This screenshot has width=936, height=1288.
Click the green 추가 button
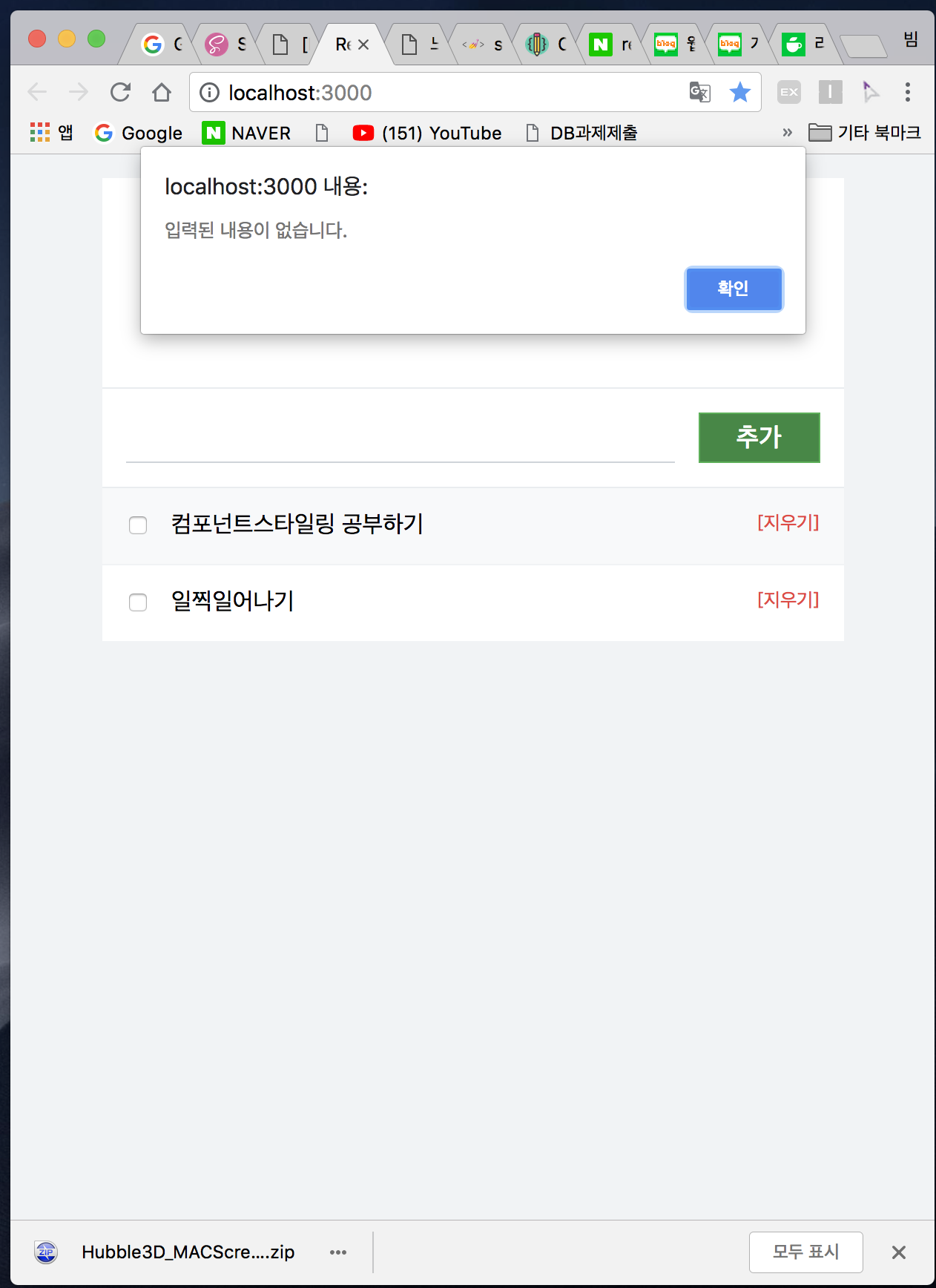pyautogui.click(x=758, y=437)
